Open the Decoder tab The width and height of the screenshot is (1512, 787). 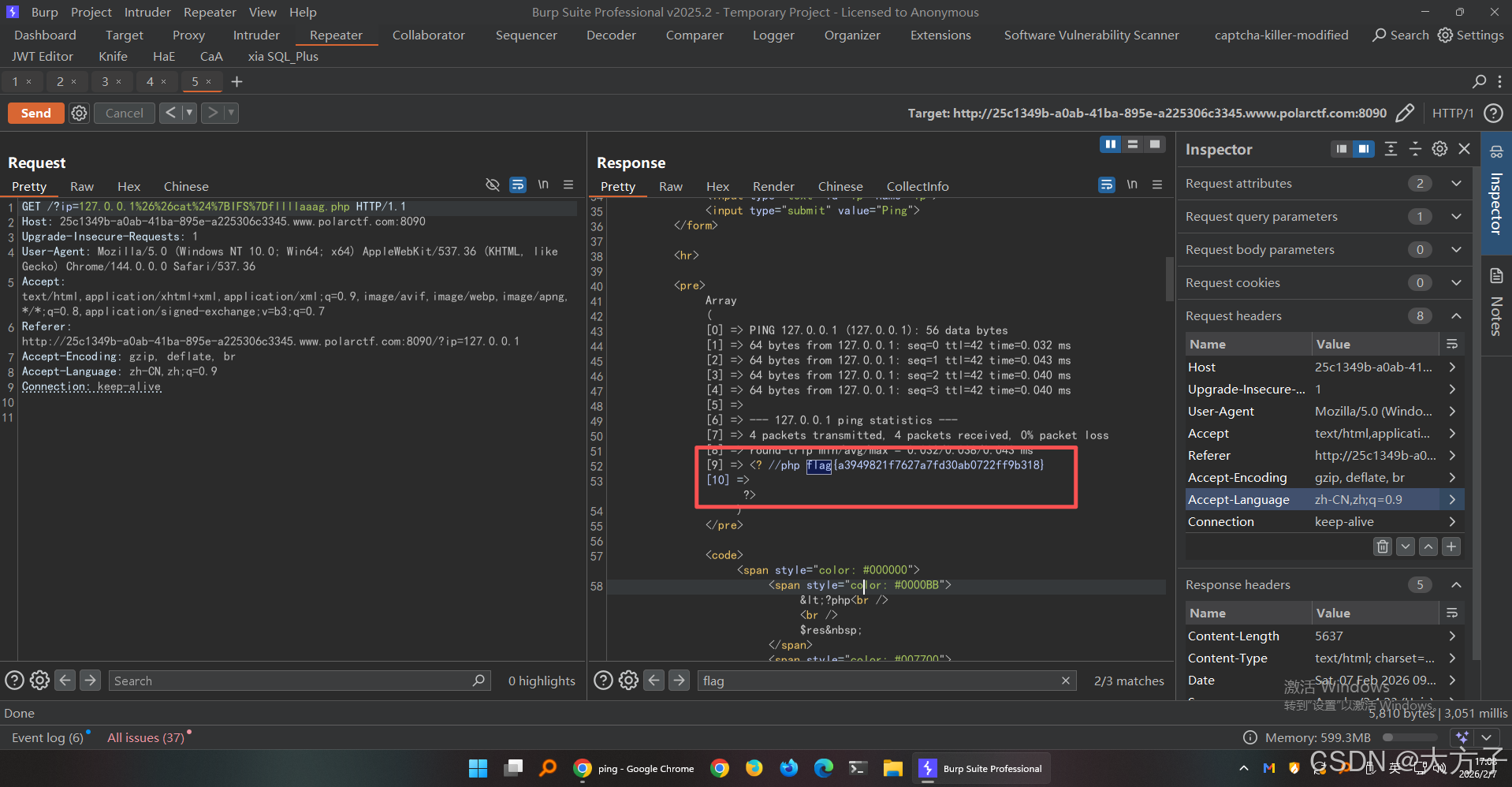coord(611,35)
